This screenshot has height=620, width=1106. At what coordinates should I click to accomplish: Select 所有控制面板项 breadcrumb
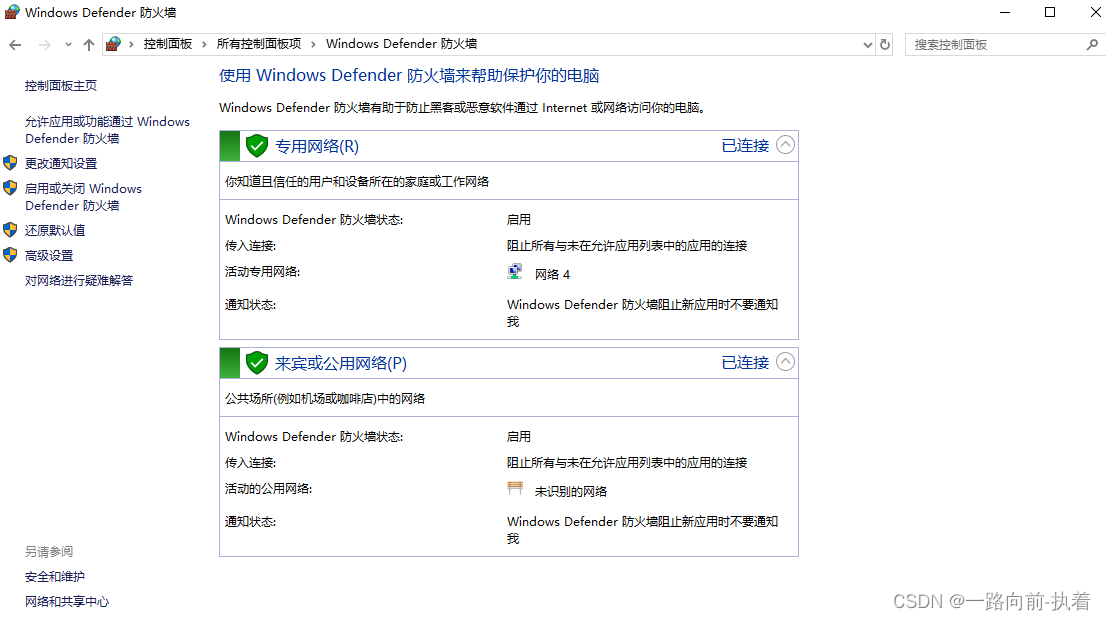259,44
